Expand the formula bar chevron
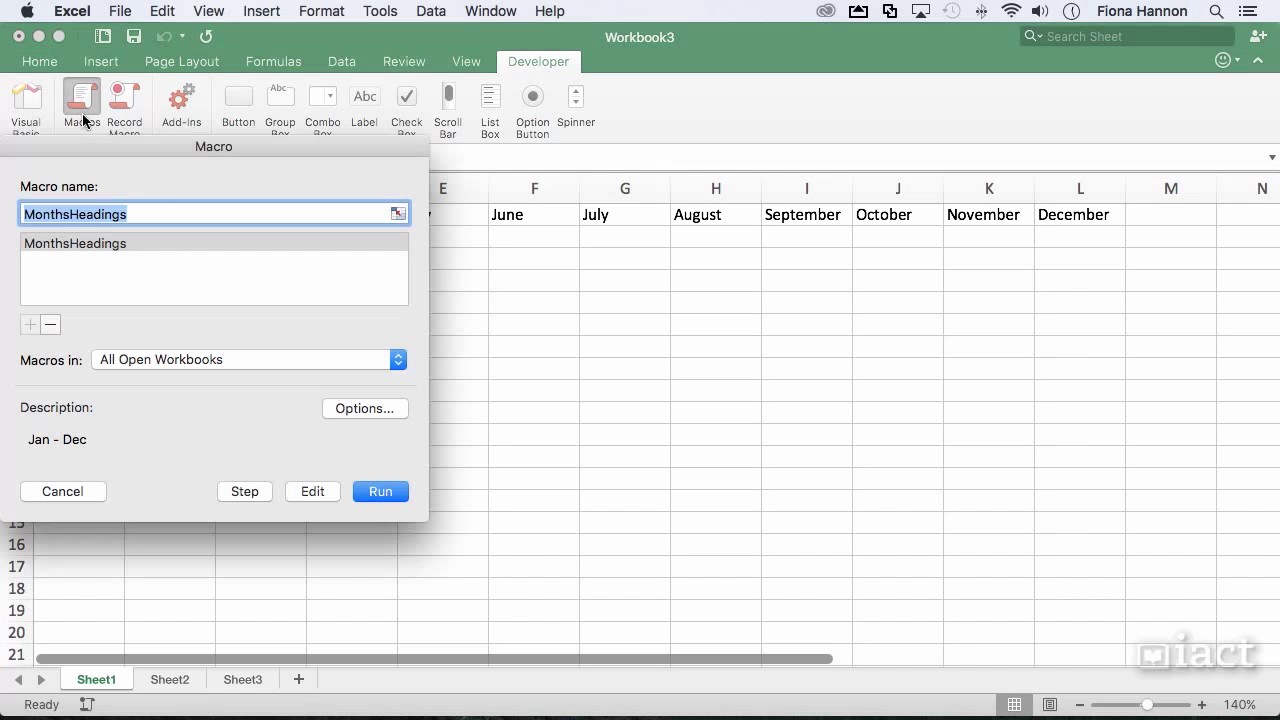Viewport: 1280px width, 720px height. pyautogui.click(x=1272, y=157)
